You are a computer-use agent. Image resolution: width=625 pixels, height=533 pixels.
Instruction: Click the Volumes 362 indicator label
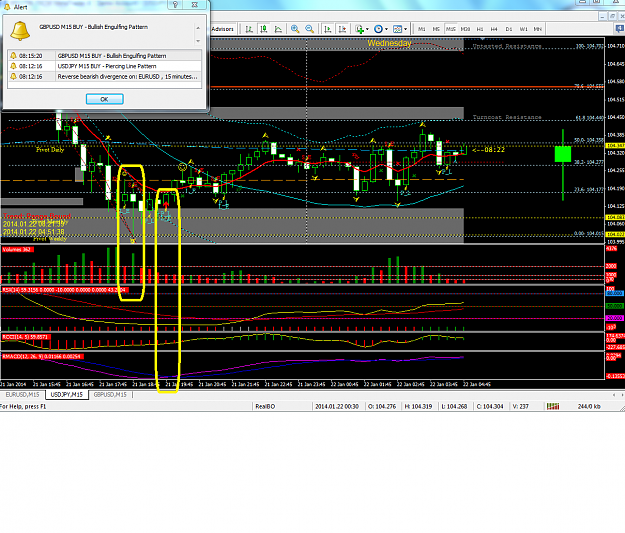pos(17,250)
